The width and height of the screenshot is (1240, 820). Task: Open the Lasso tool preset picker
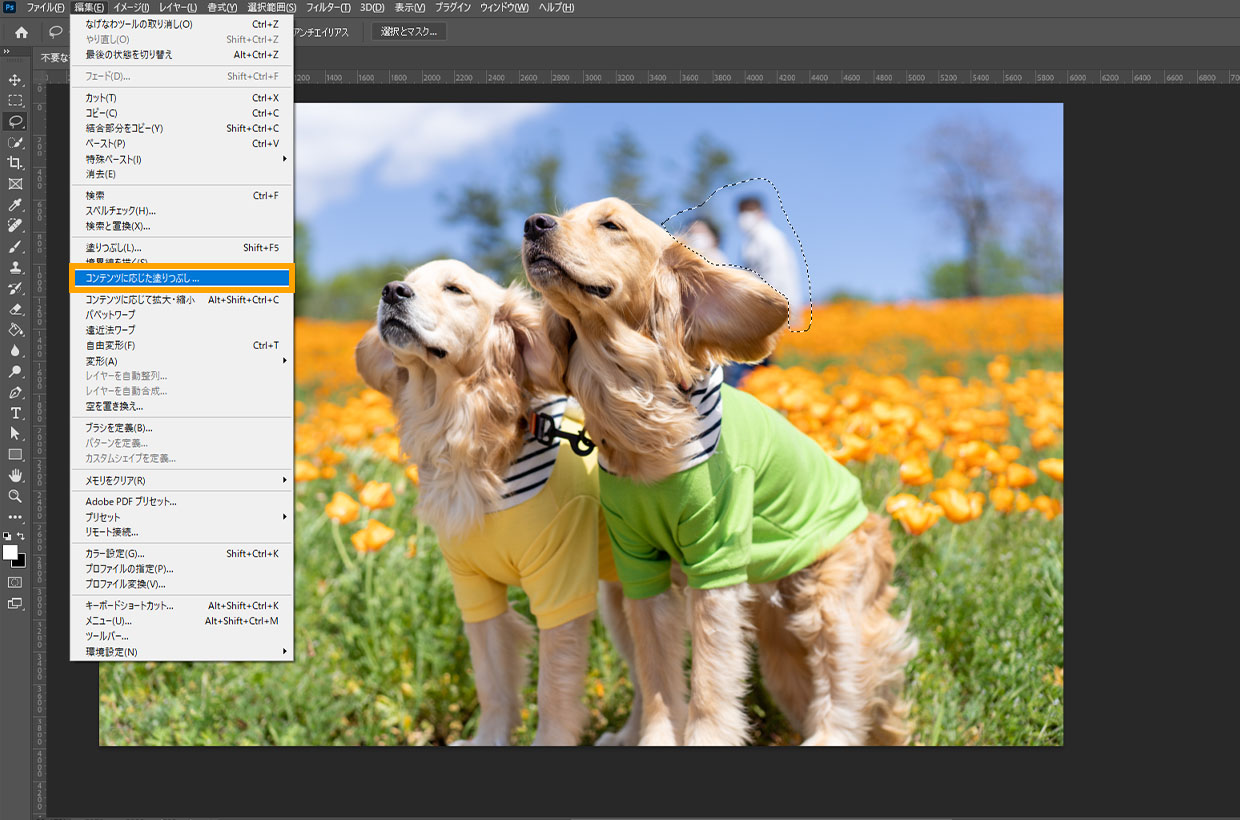pyautogui.click(x=57, y=32)
